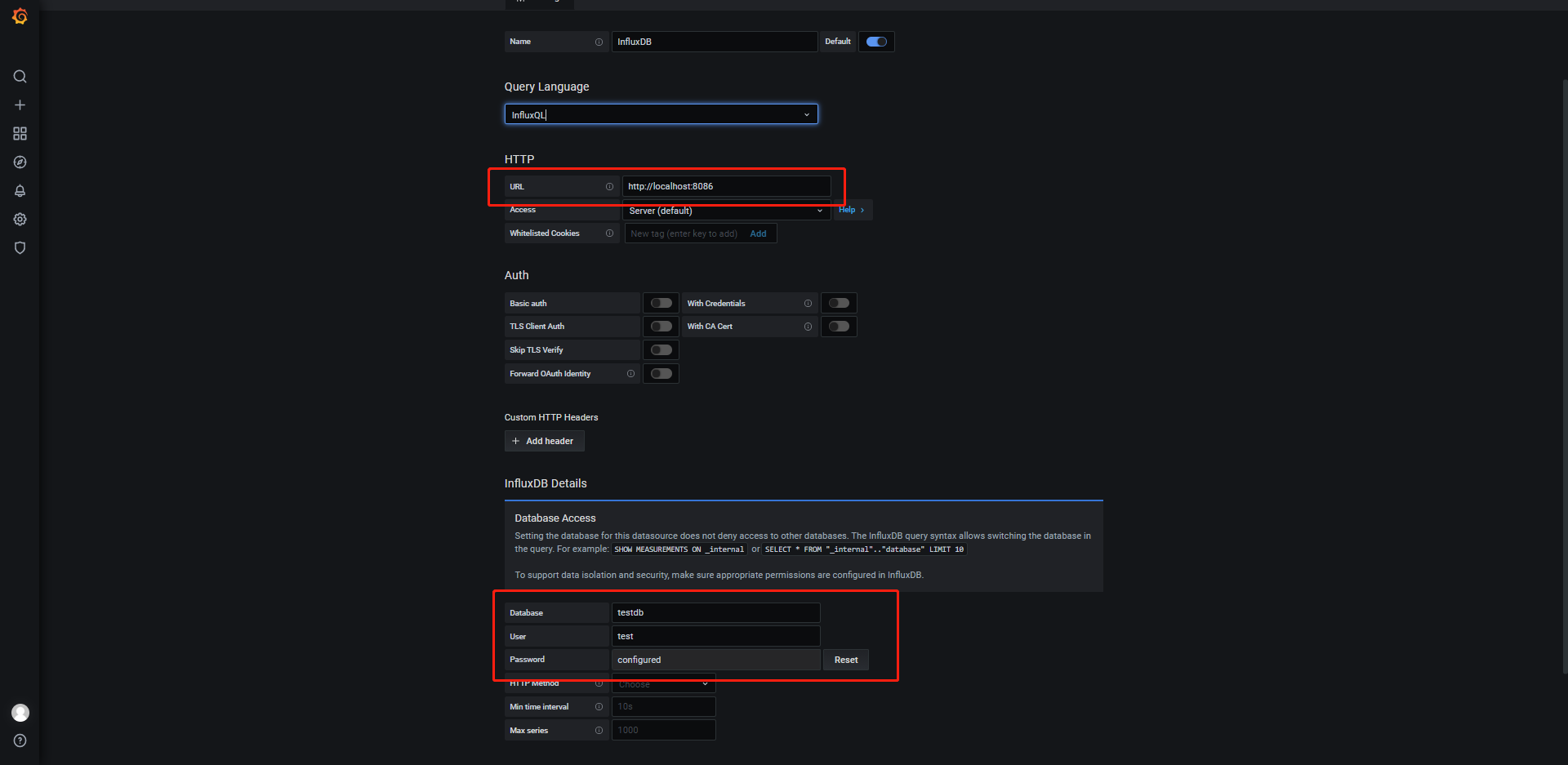This screenshot has width=1568, height=765.
Task: Open the Access Server (default) dropdown
Action: (727, 211)
